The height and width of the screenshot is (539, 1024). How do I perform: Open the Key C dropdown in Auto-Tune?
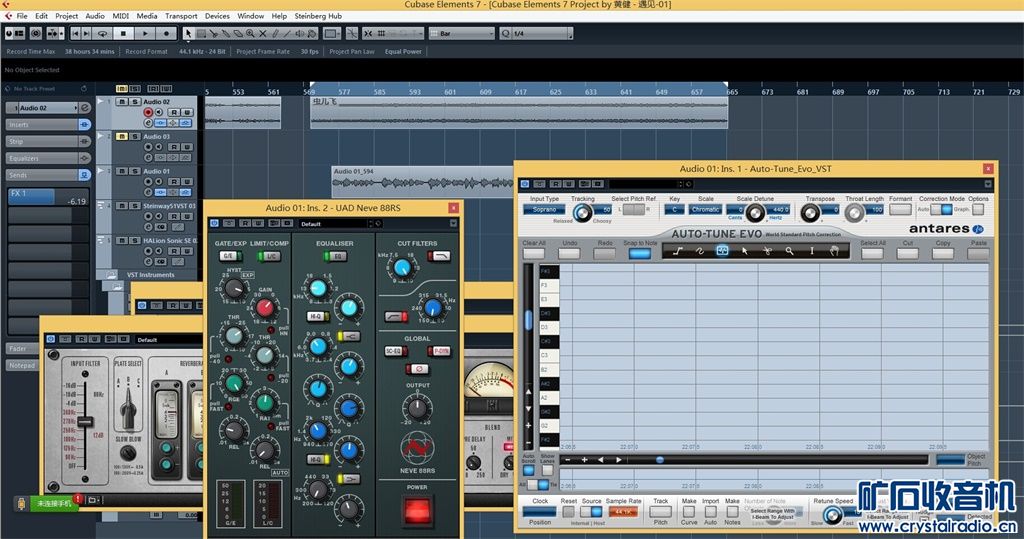[x=674, y=210]
